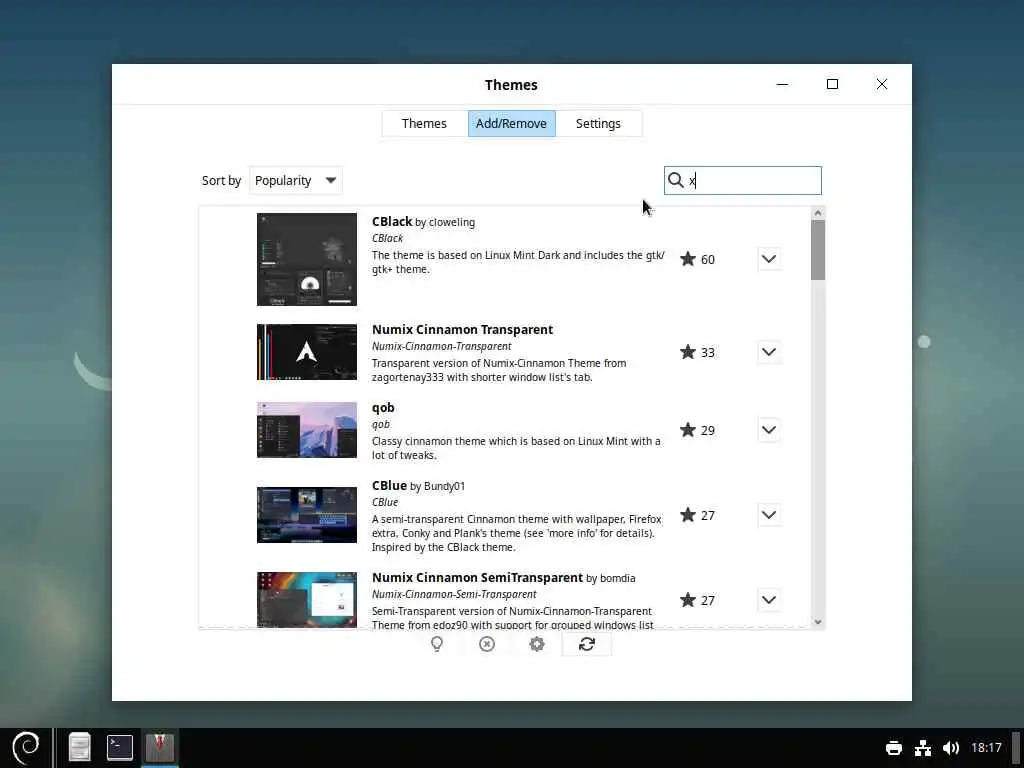Click the scrollbar down arrow
1024x768 pixels.
[x=818, y=622]
